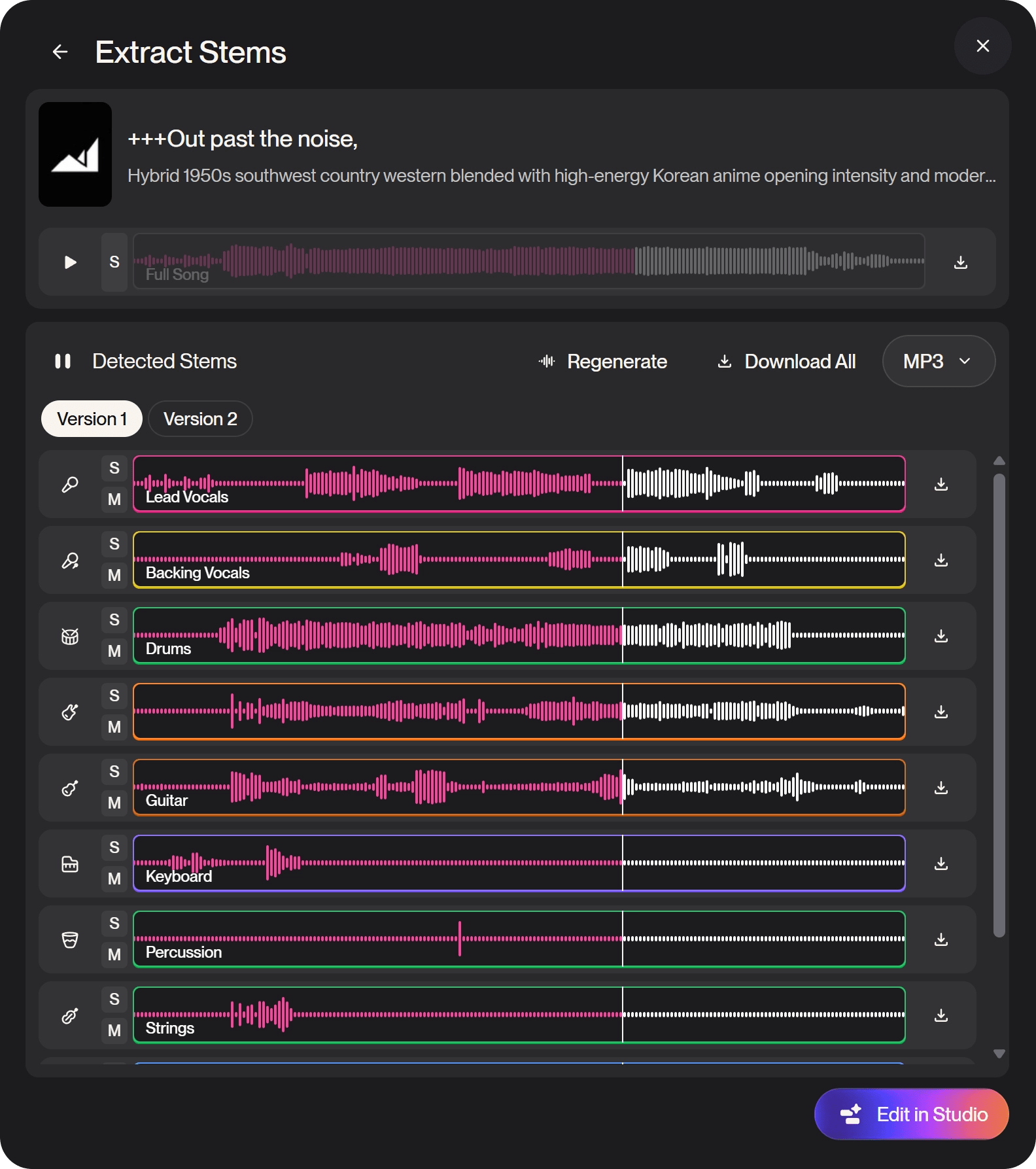Jump to a point in Keyboard waveform

pos(519,864)
